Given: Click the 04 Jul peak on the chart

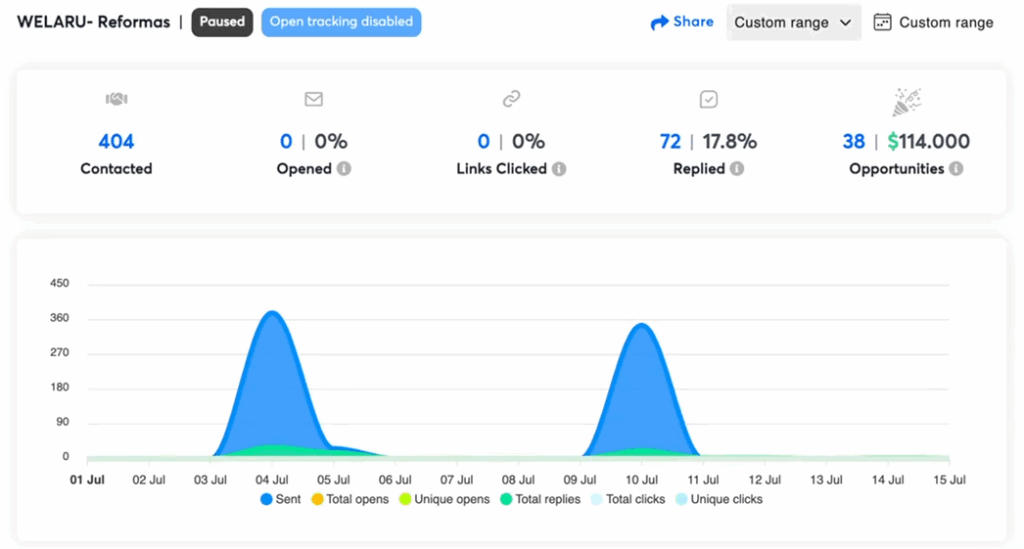Looking at the screenshot, I should coord(271,314).
